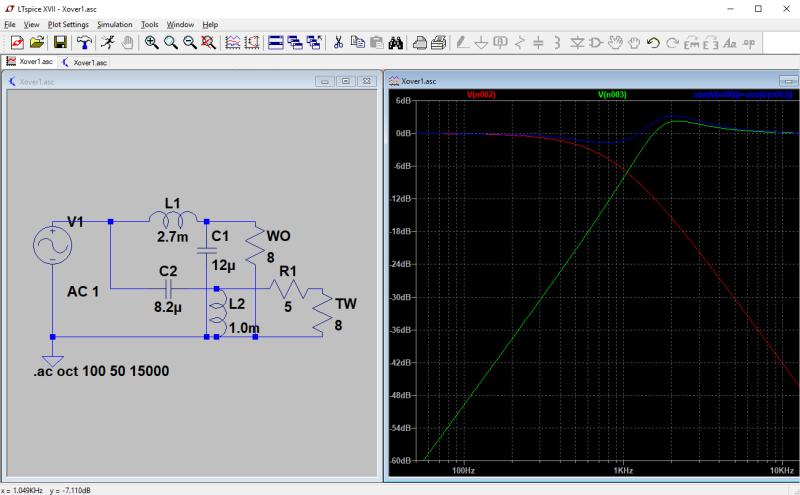
Task: Click the green V(n003) trace label
Action: click(x=612, y=95)
